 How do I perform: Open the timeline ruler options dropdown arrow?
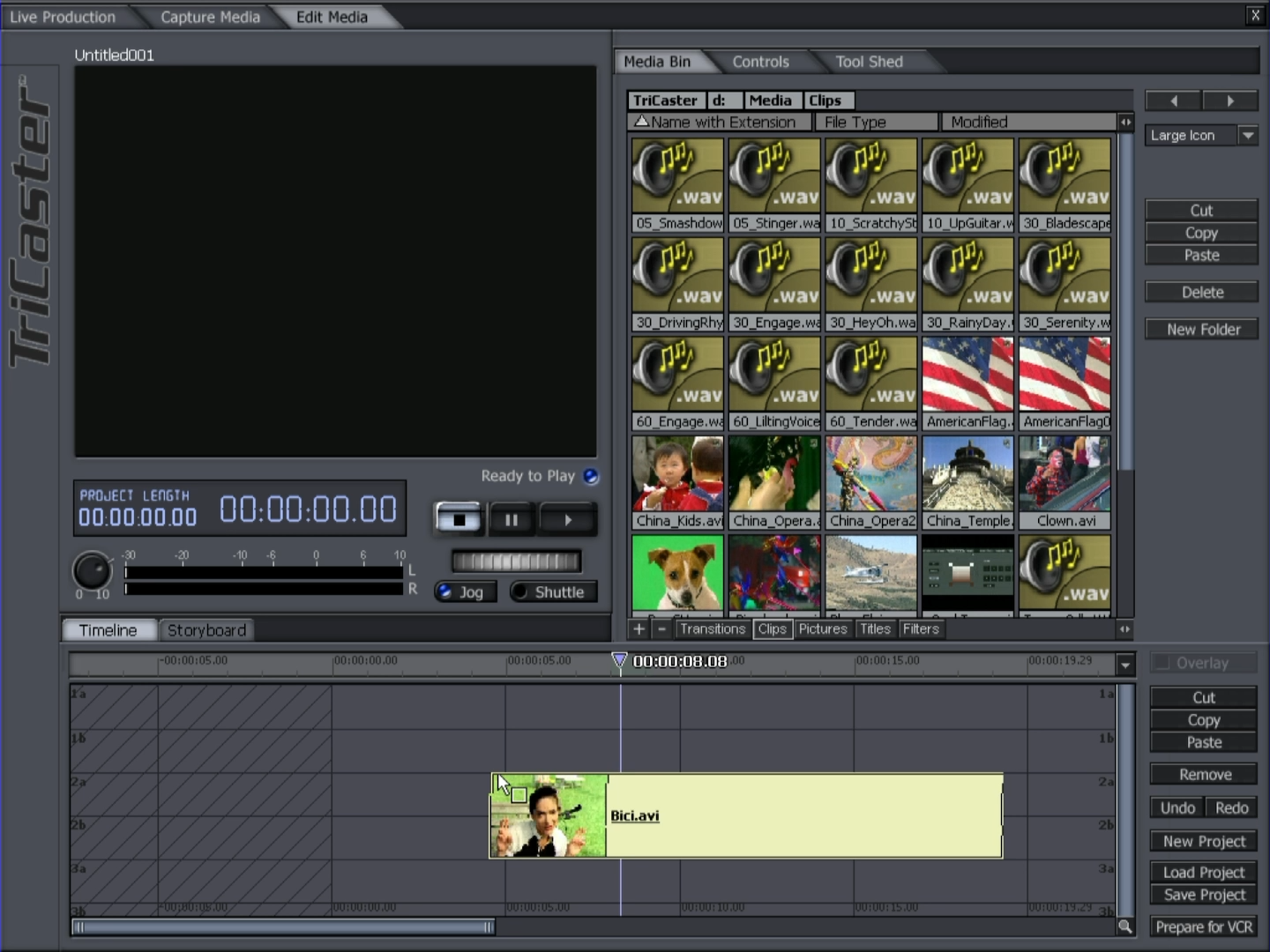[x=1125, y=664]
